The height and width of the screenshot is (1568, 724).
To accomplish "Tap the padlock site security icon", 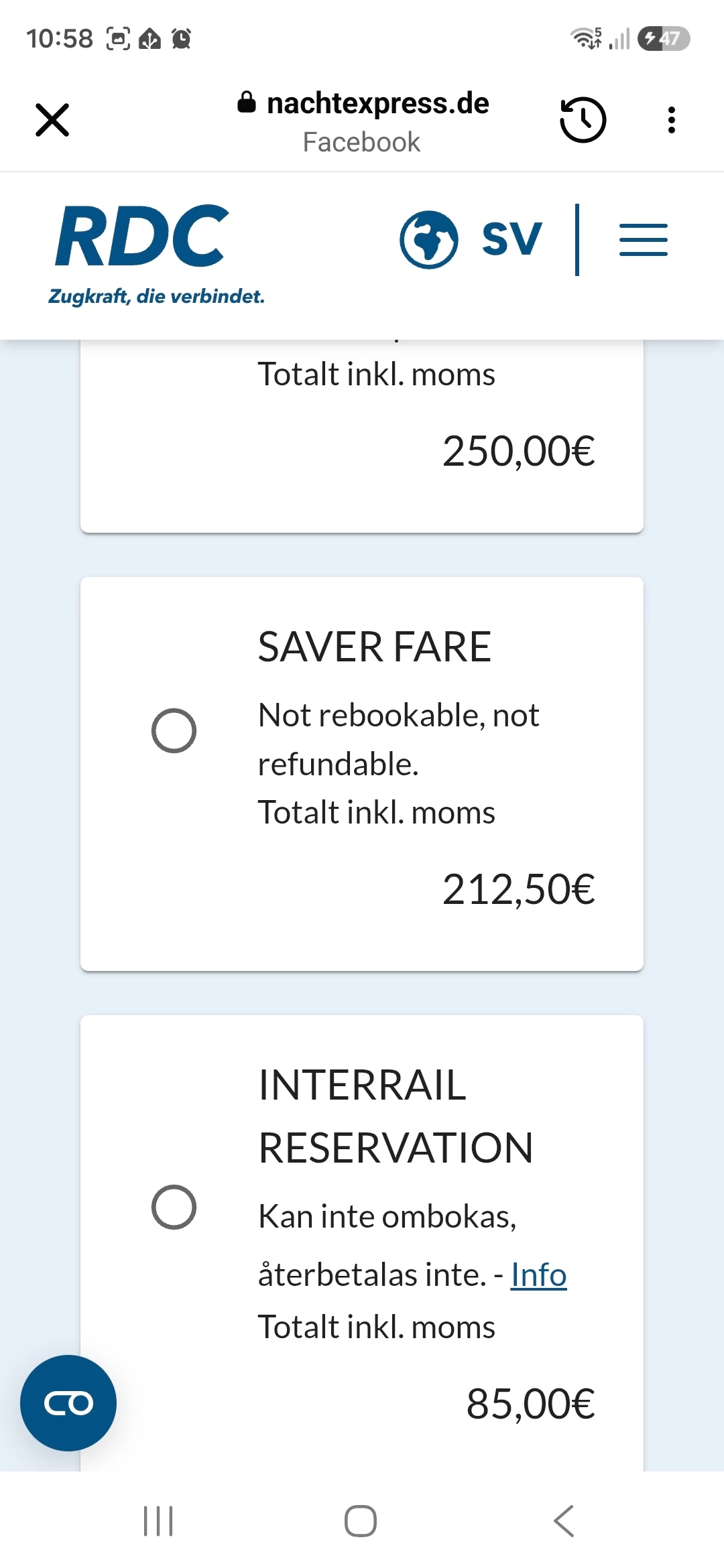I will [247, 103].
